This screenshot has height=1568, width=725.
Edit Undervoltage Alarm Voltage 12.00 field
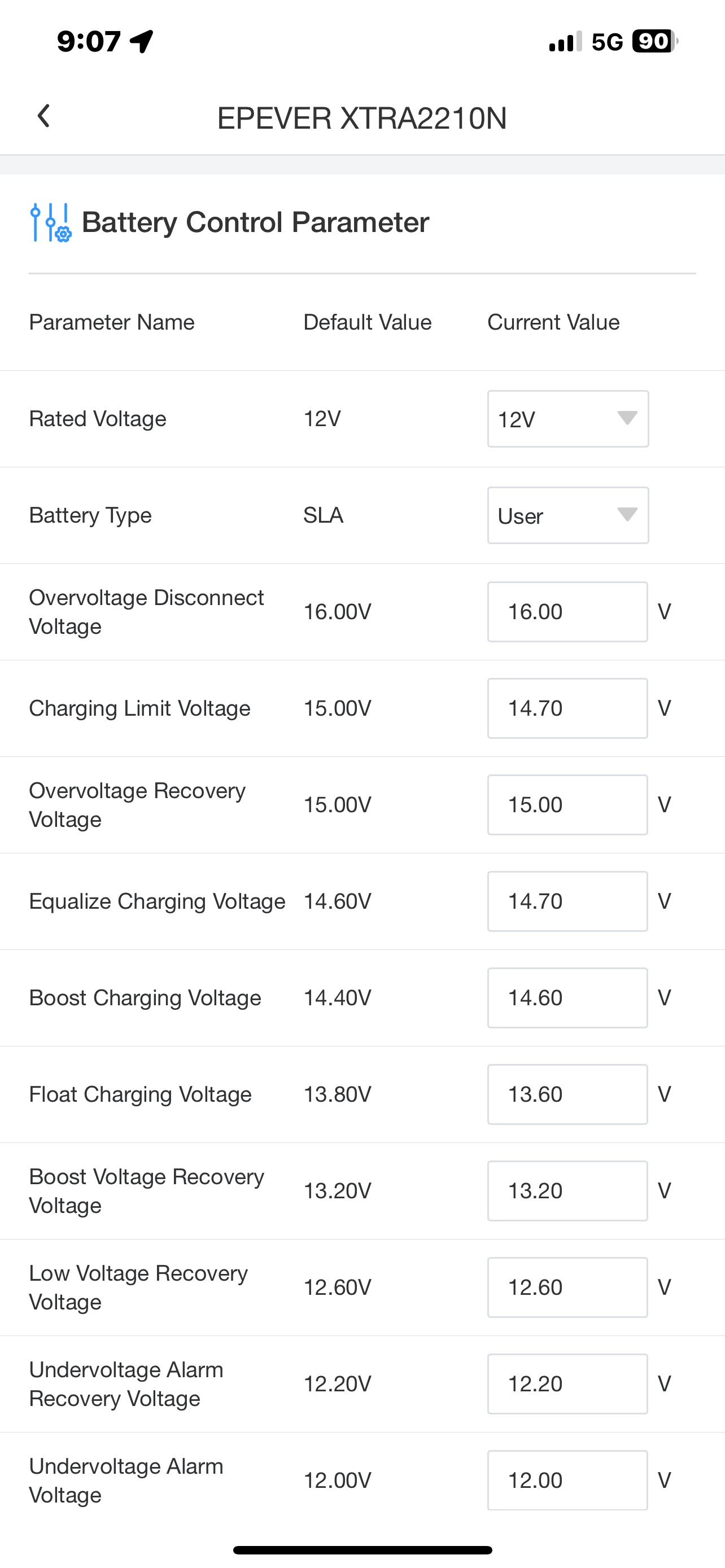[567, 1481]
